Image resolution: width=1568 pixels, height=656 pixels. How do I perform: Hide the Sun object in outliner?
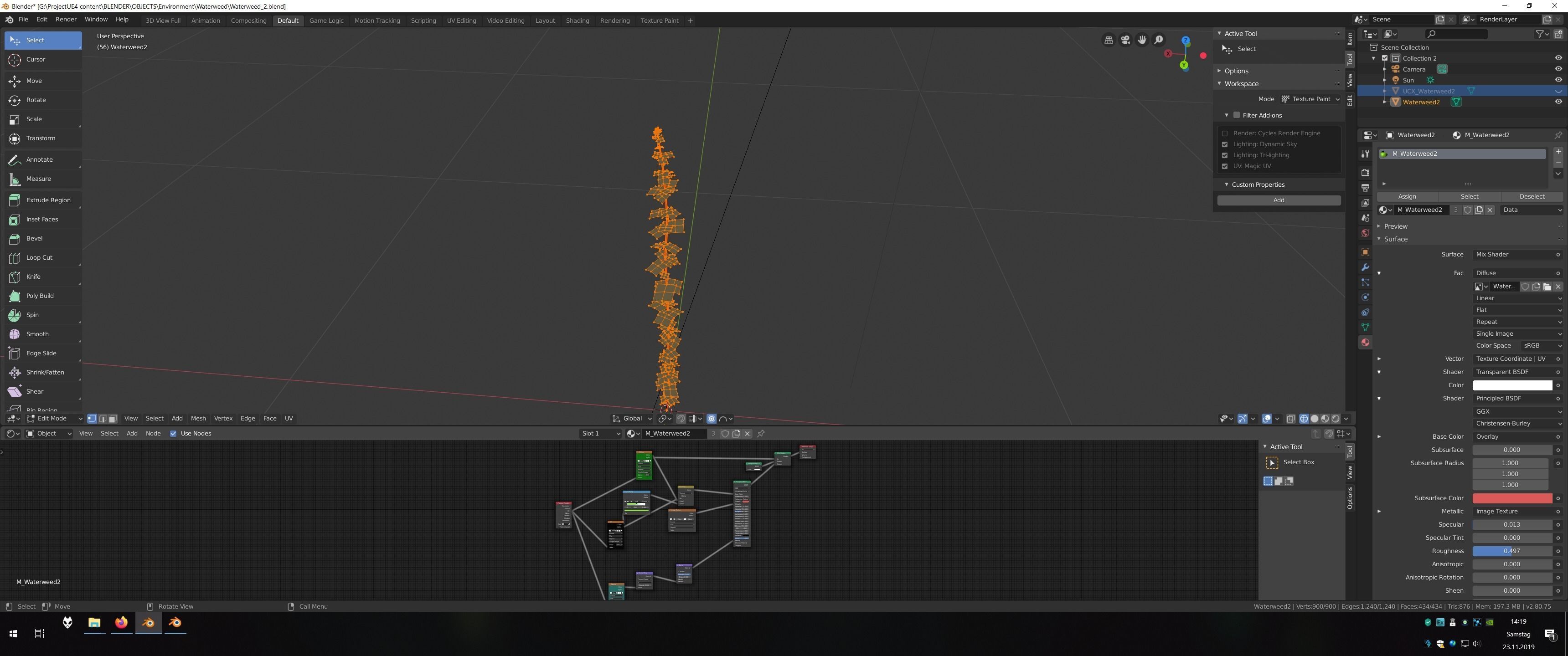pos(1558,80)
